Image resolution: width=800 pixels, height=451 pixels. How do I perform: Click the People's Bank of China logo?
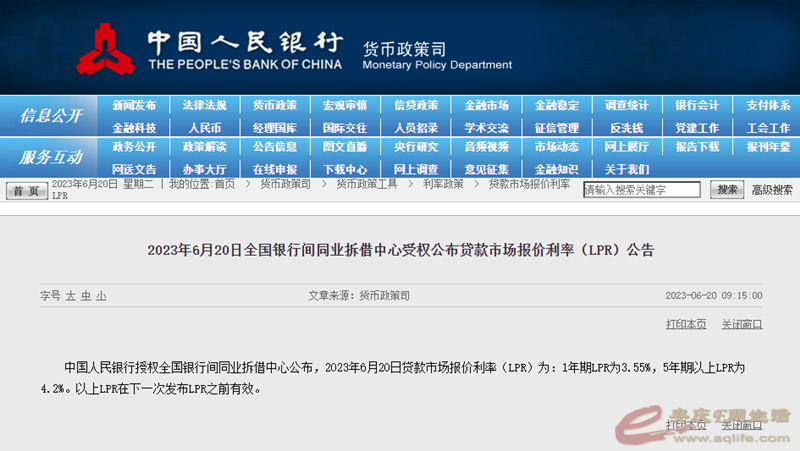tap(104, 48)
